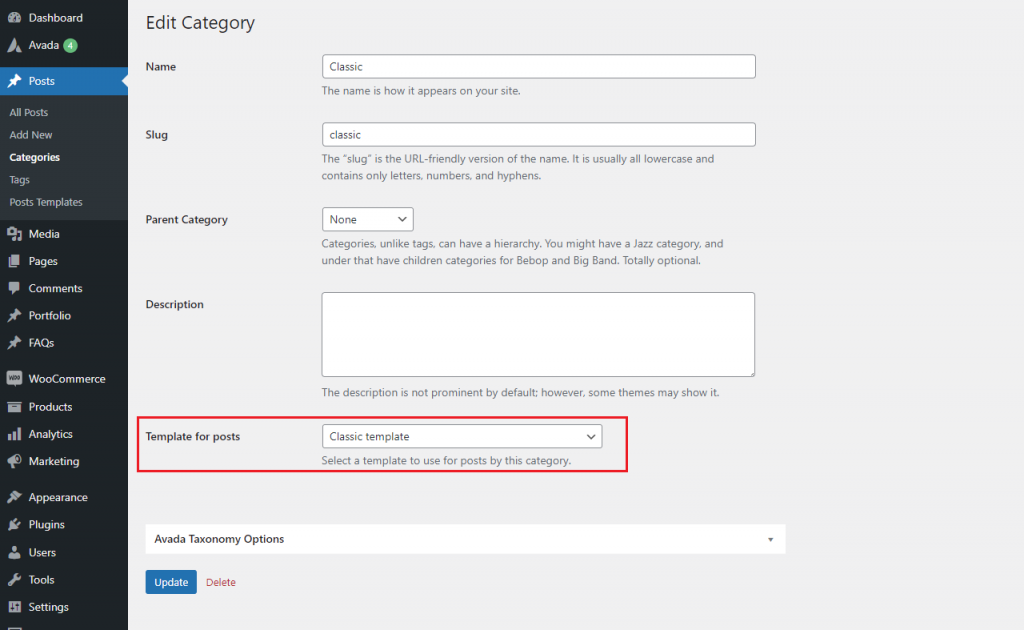Viewport: 1024px width, 630px height.
Task: Open All Posts submenu link
Action: tap(29, 112)
